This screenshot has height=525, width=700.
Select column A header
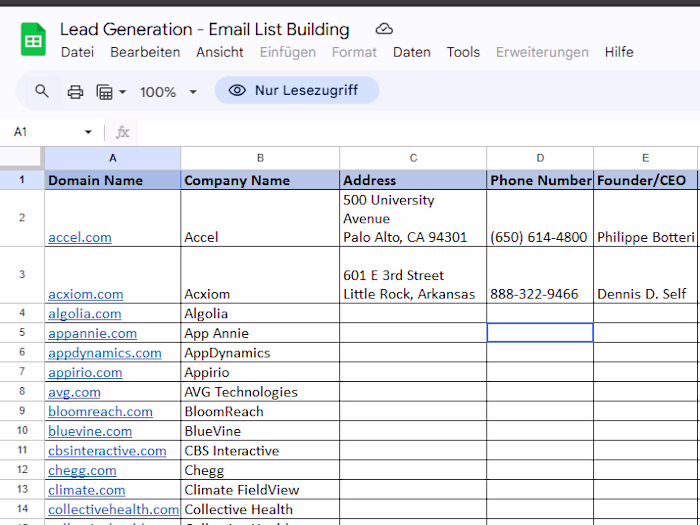112,158
